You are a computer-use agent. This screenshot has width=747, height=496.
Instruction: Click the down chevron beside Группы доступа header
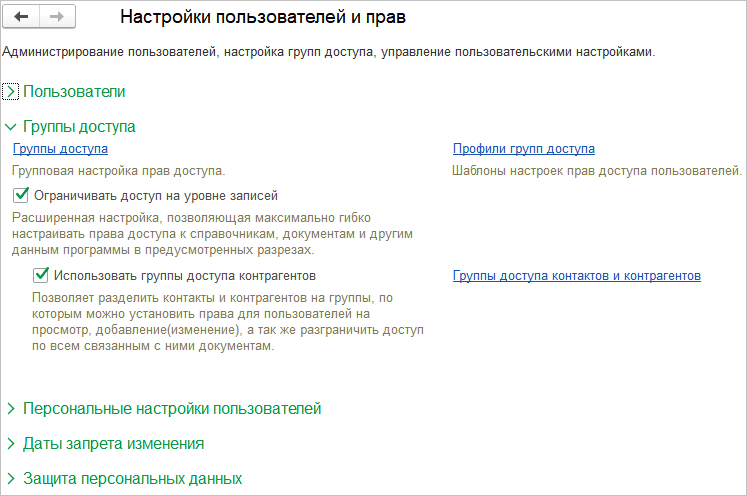[x=11, y=127]
